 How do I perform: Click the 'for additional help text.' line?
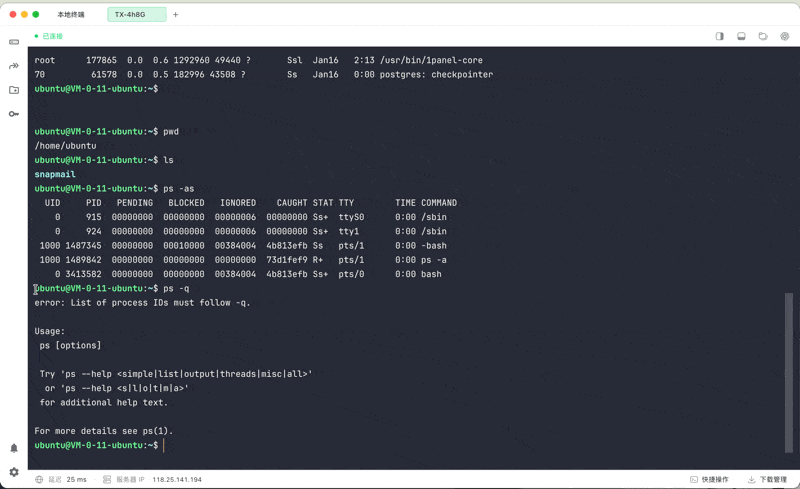pos(104,402)
